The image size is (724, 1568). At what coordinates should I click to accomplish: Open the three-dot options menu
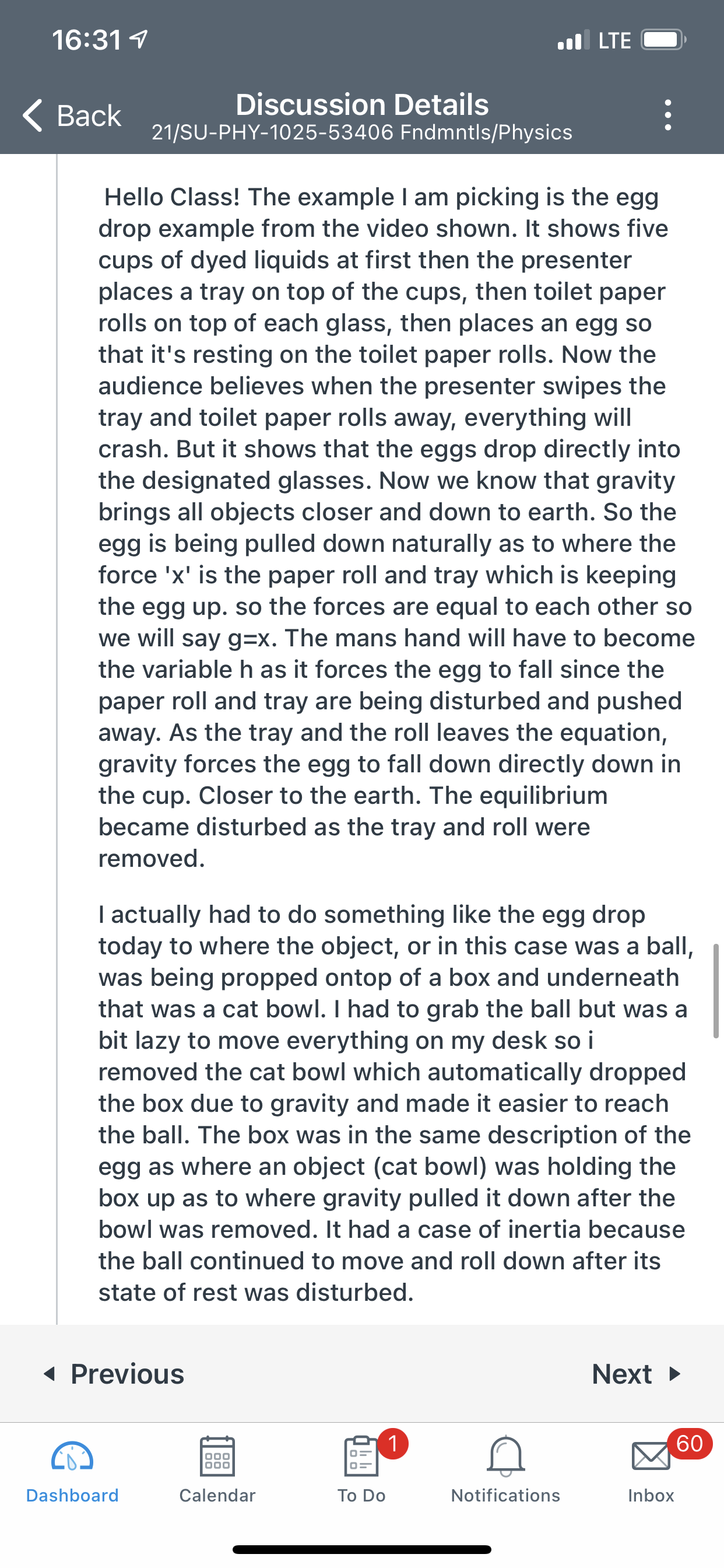click(668, 115)
